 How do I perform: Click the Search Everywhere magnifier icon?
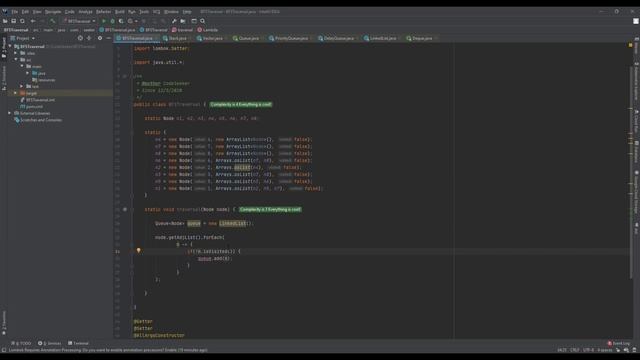click(x=203, y=21)
